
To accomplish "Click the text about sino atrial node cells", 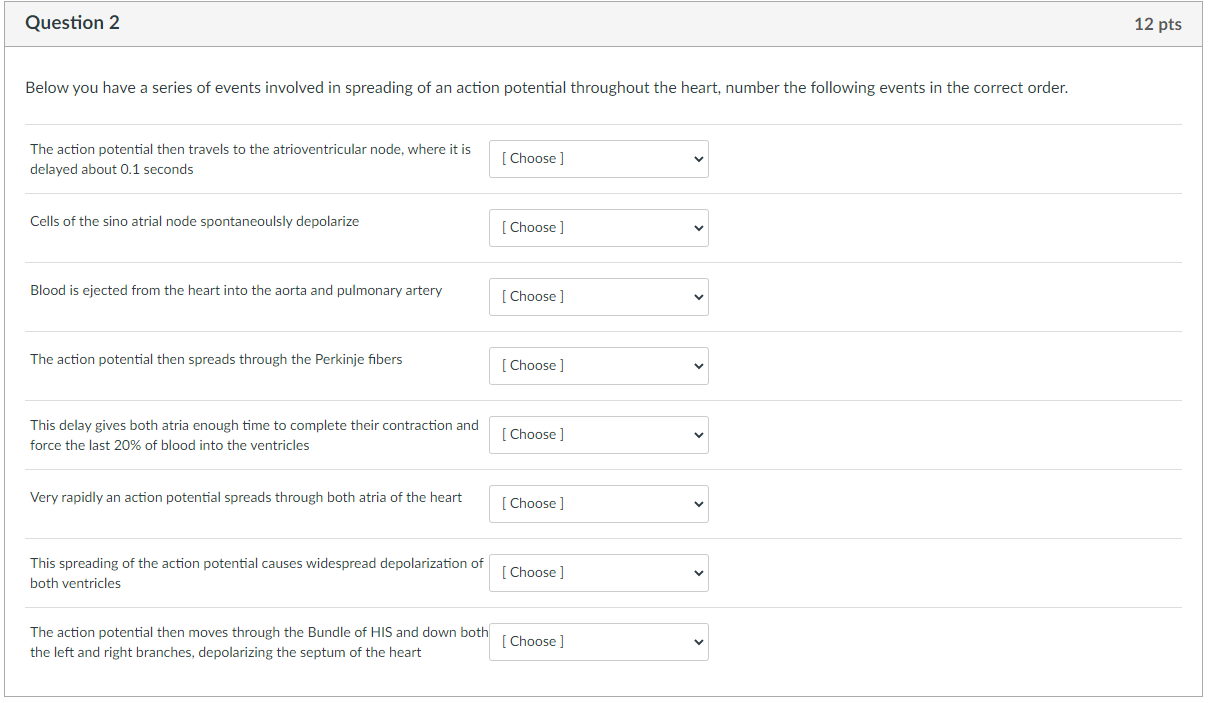I will coord(194,221).
